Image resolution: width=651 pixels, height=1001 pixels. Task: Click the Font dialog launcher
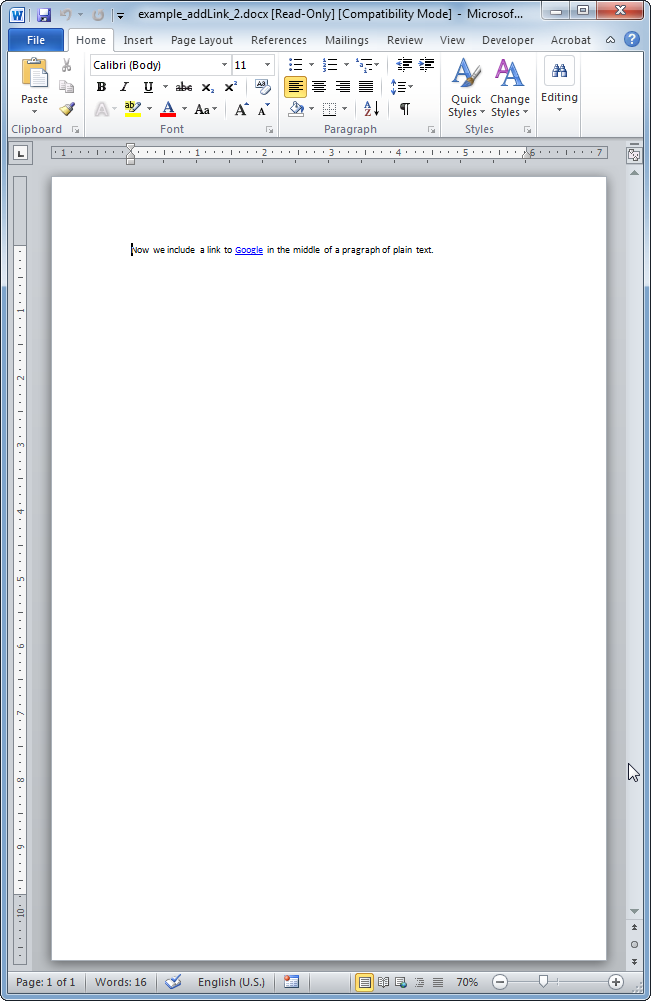(269, 130)
